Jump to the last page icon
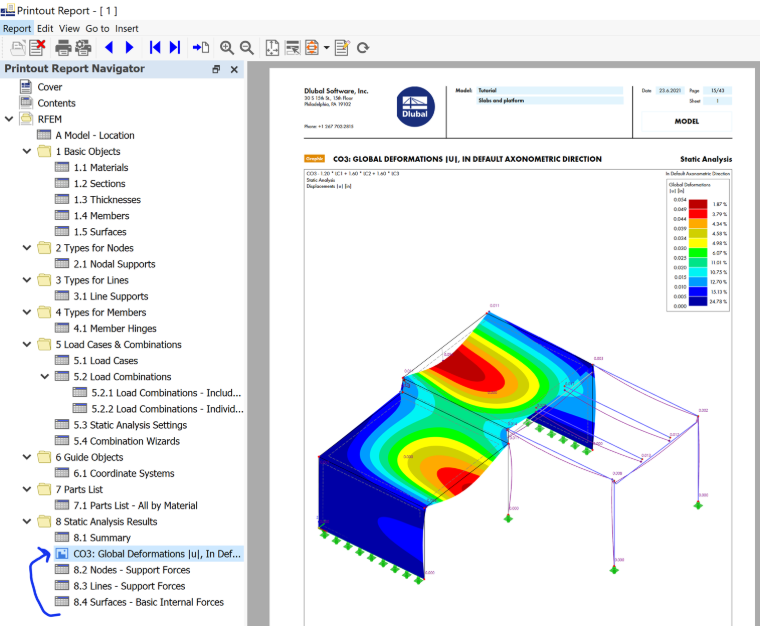 click(175, 47)
